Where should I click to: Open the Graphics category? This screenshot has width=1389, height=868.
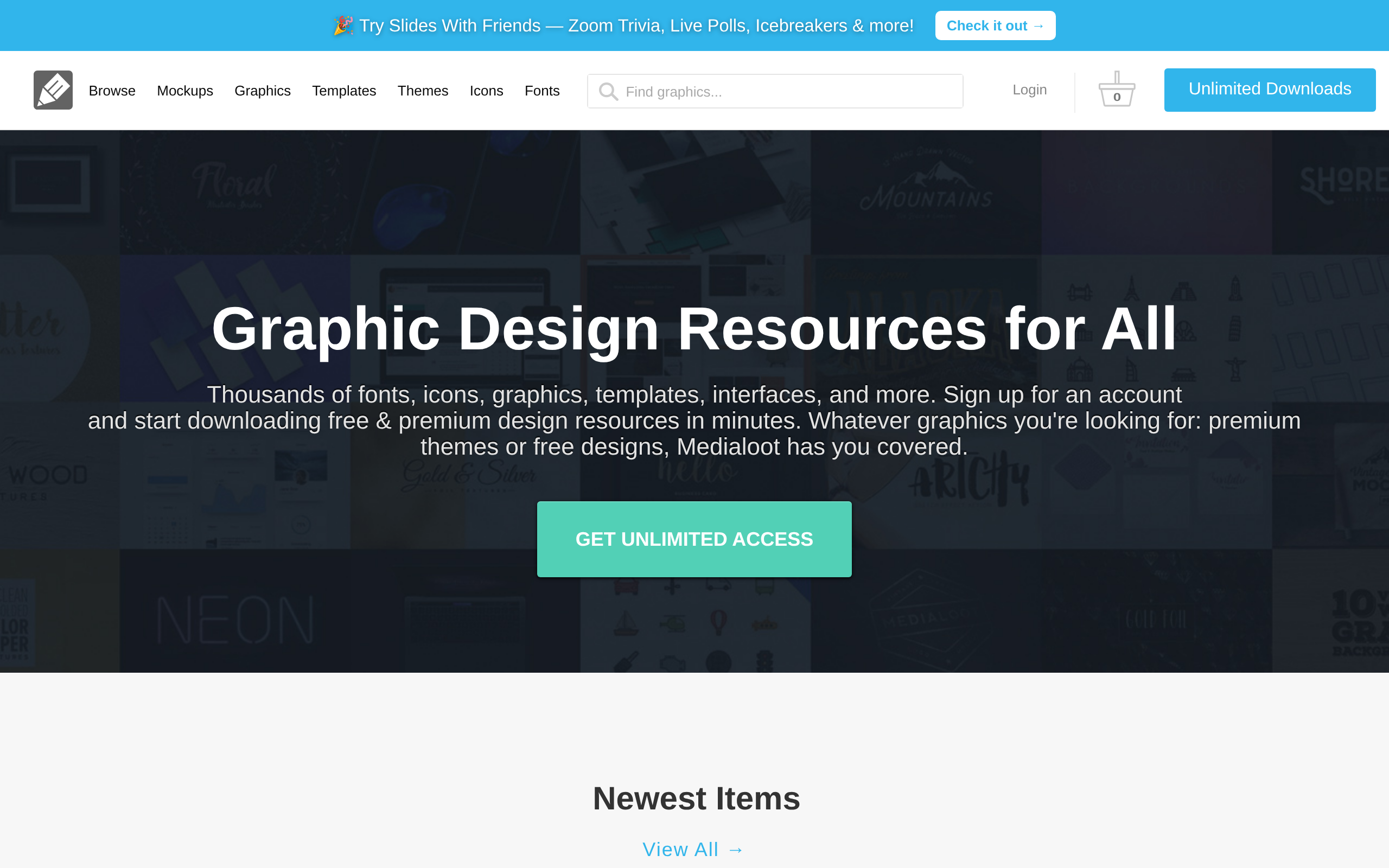click(262, 91)
